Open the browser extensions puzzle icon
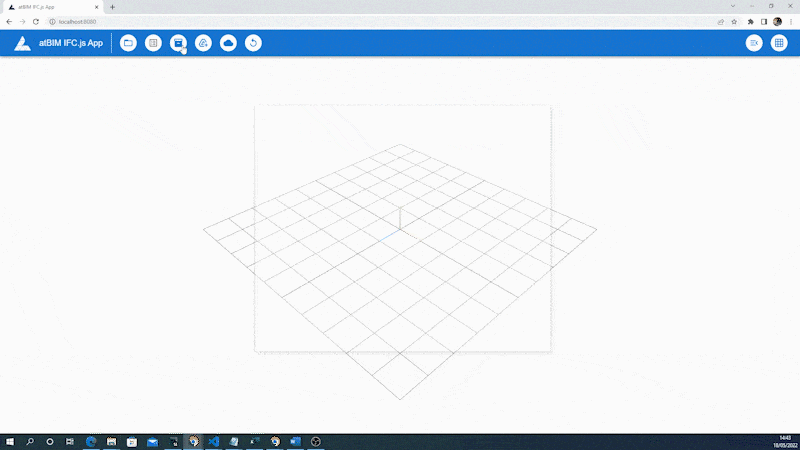 pos(750,21)
